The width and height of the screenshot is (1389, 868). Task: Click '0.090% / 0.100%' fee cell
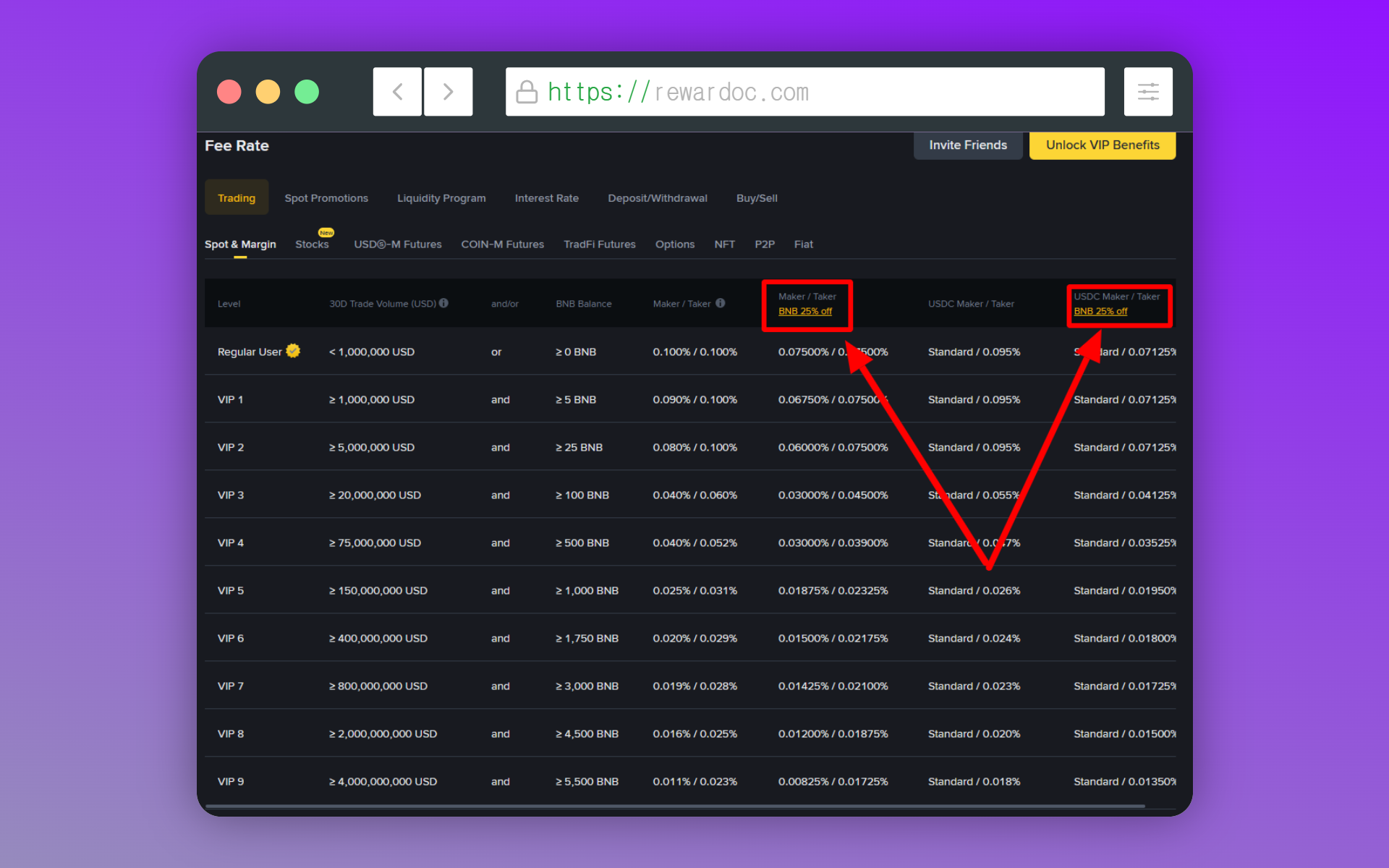[x=695, y=399]
